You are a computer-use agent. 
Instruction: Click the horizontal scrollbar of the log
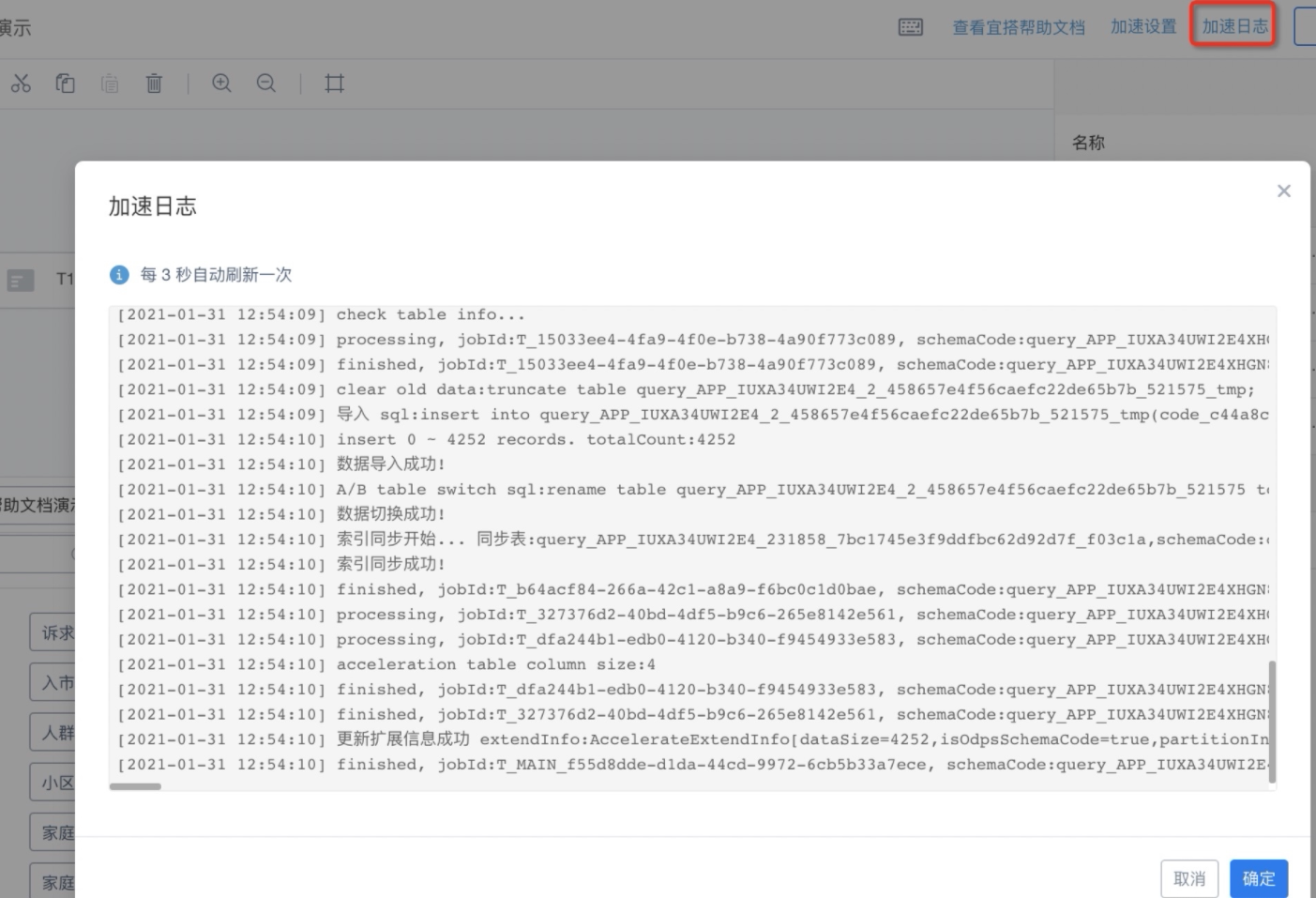coord(135,786)
